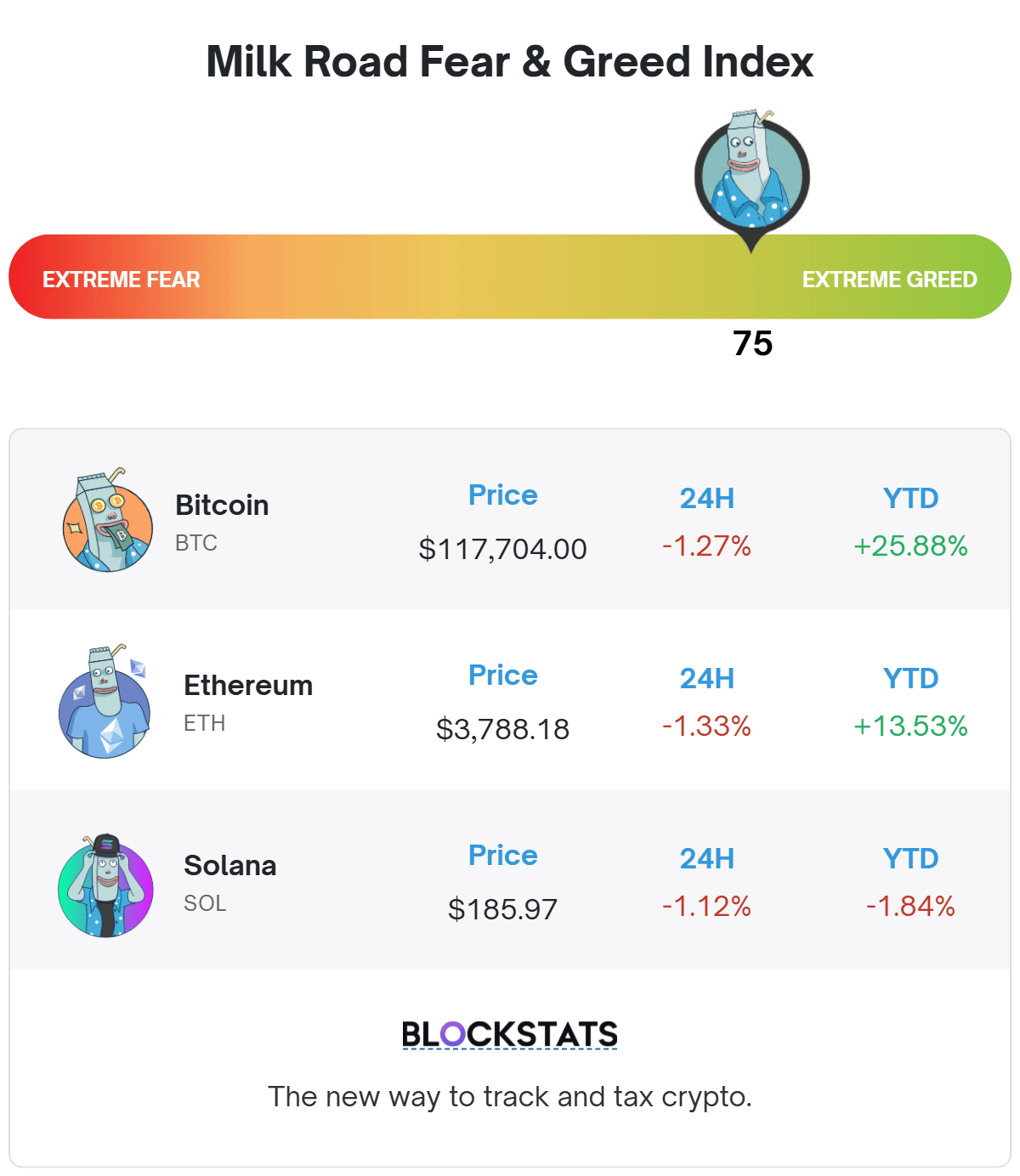Select the Solana coin name
This screenshot has height=1176, width=1020.
coord(230,865)
